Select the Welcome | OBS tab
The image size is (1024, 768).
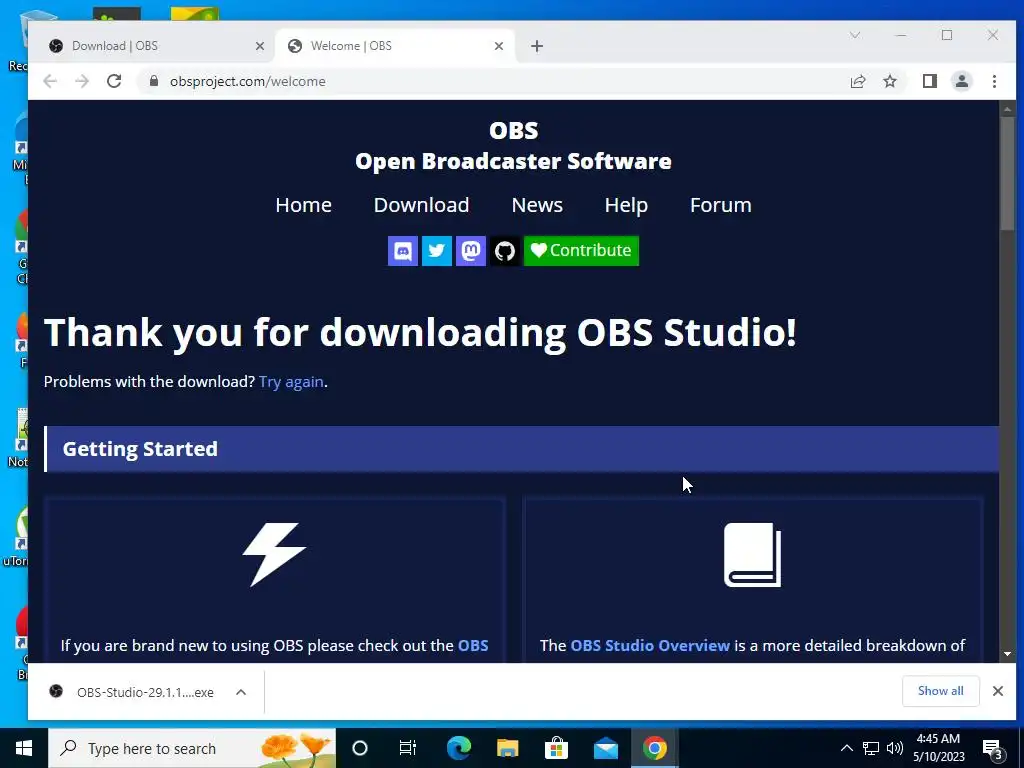coord(396,46)
